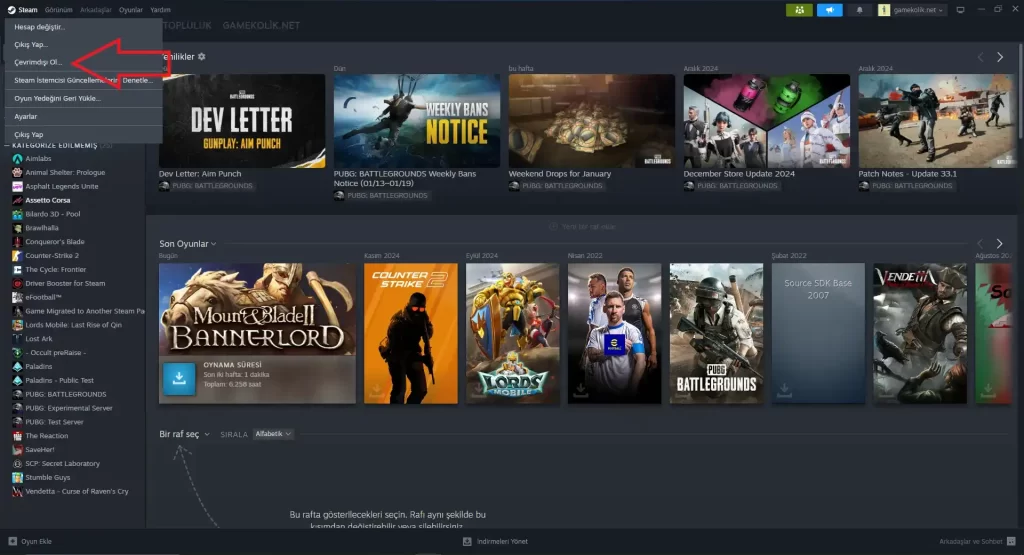Screen dimensions: 1024x555
Task: Switch to Big Picture mode via monitor icon
Action: click(x=960, y=10)
